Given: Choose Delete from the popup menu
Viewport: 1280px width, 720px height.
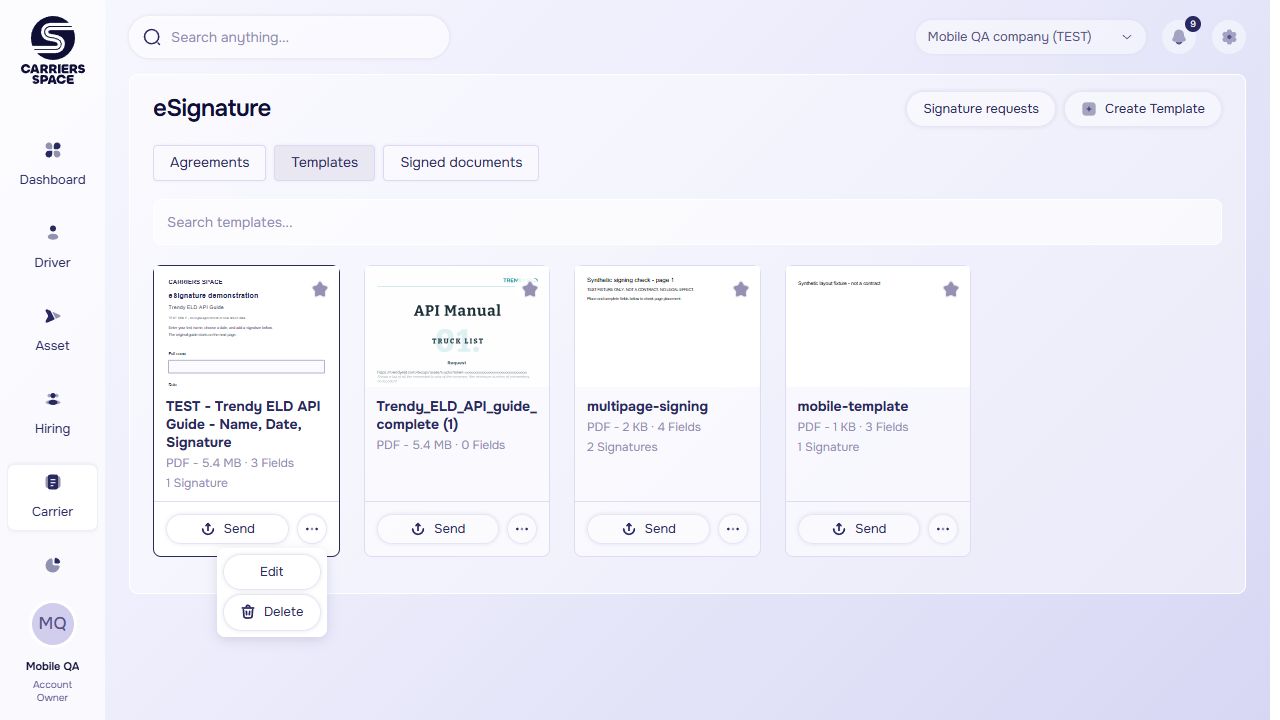Looking at the screenshot, I should [272, 612].
